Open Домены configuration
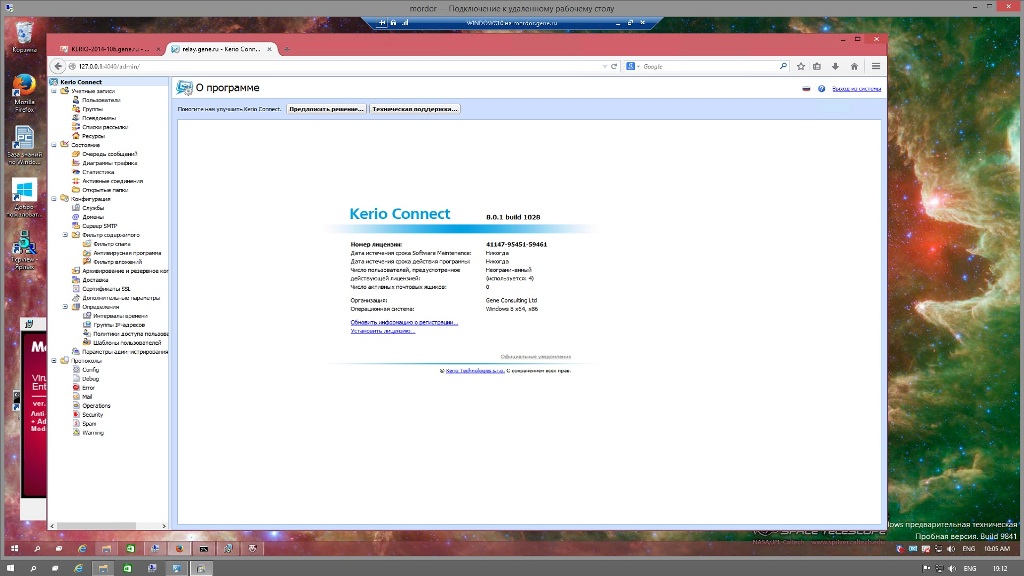The width and height of the screenshot is (1024, 576). pyautogui.click(x=93, y=217)
